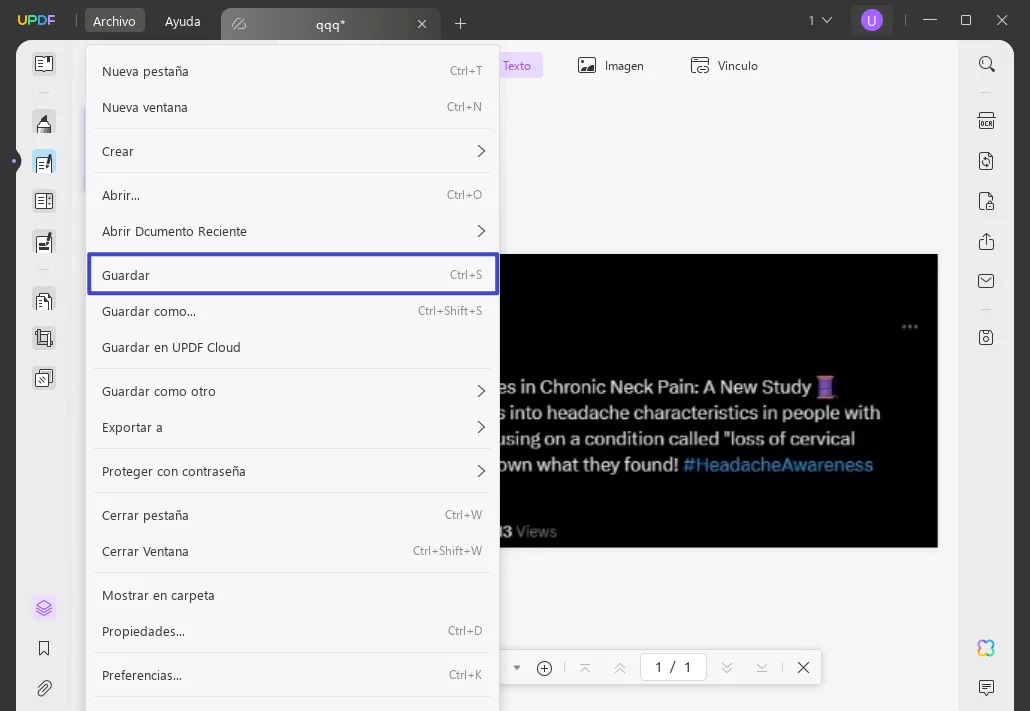This screenshot has height=711, width=1030.
Task: Open the Reader mode icon in left sidebar
Action: coord(44,64)
